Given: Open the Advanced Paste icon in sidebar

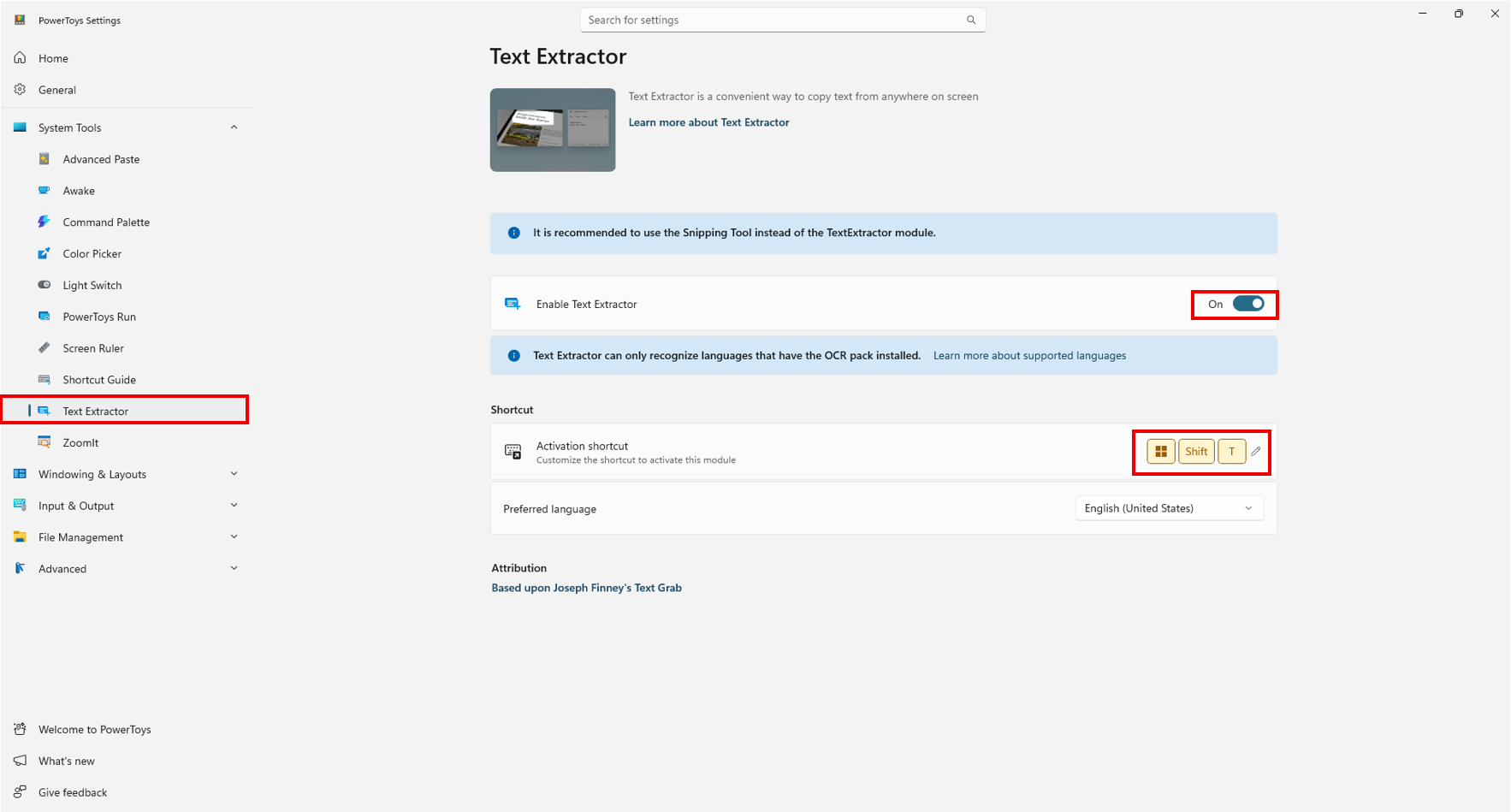Looking at the screenshot, I should pyautogui.click(x=44, y=159).
